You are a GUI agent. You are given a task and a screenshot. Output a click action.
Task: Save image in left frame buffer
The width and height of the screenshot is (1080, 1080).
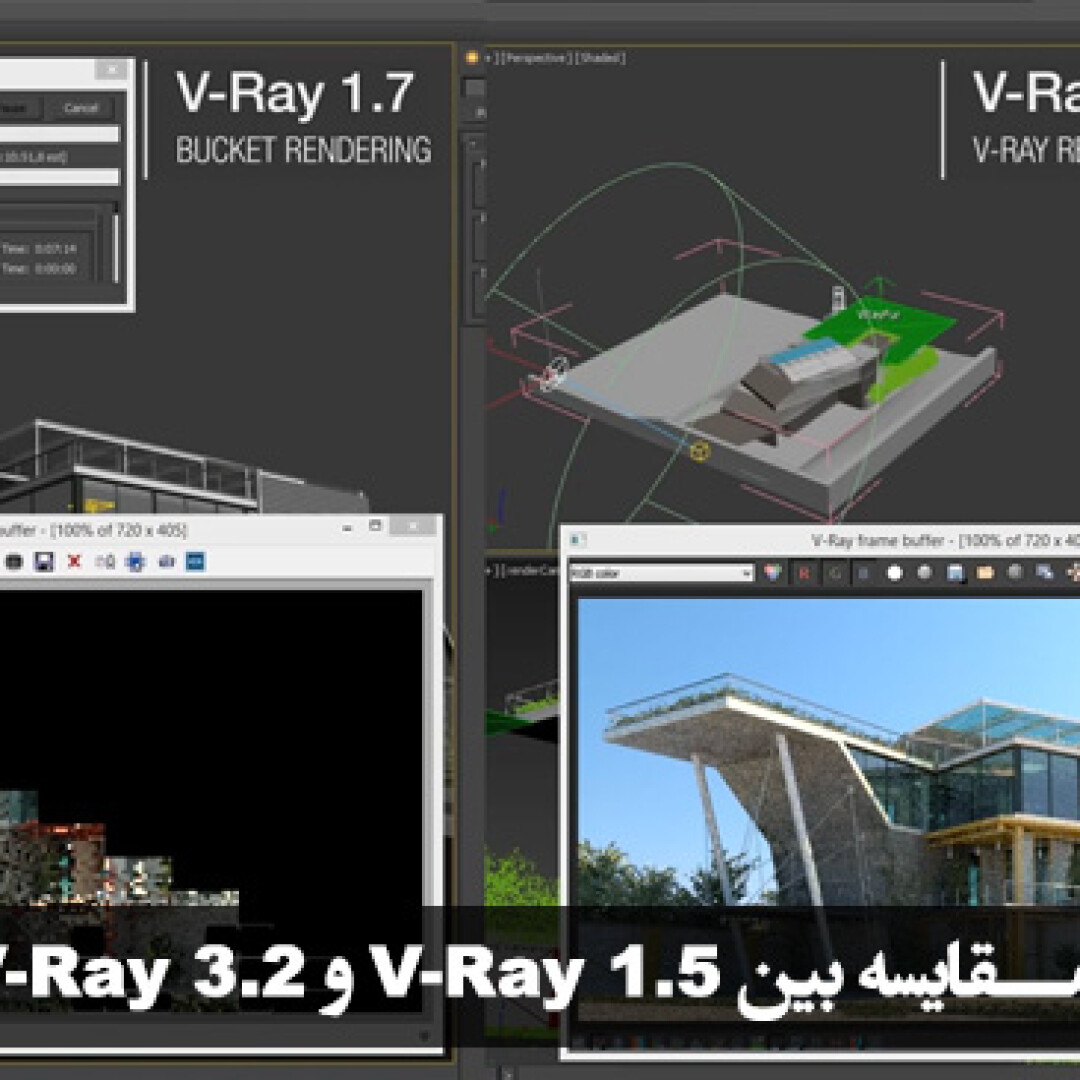(x=43, y=562)
